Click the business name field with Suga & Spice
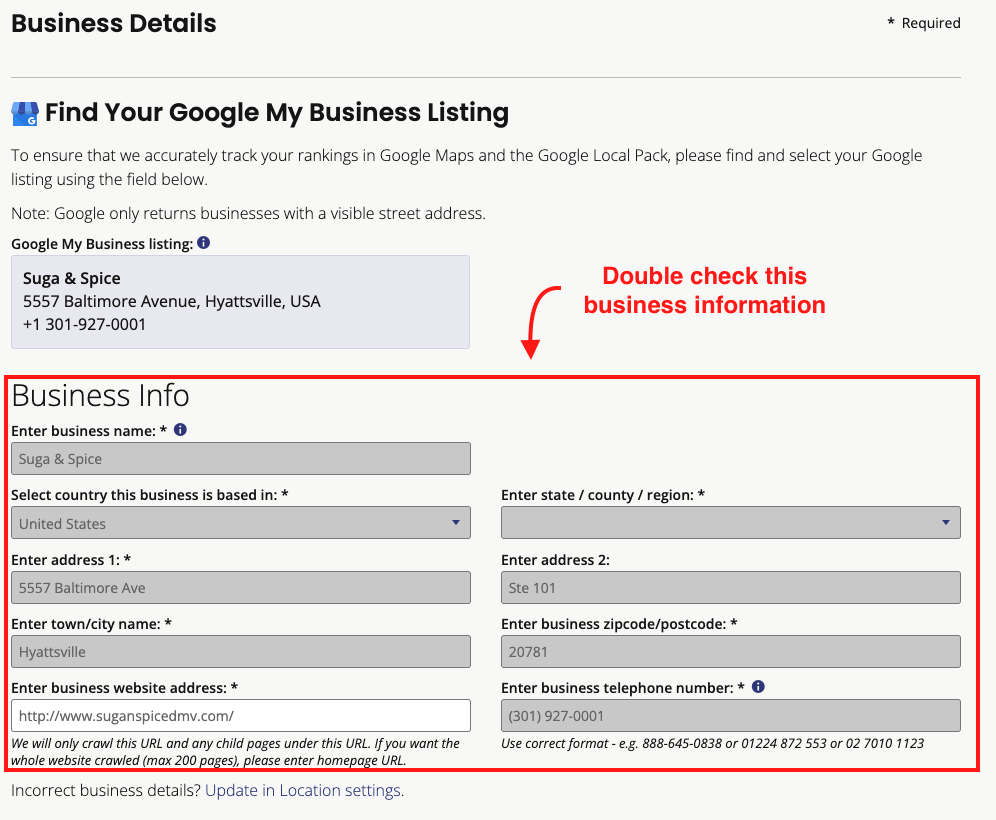 241,459
